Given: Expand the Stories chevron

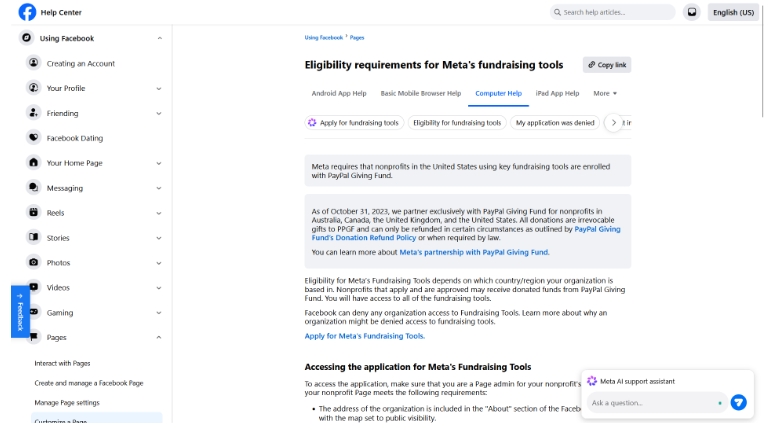Looking at the screenshot, I should tap(159, 238).
